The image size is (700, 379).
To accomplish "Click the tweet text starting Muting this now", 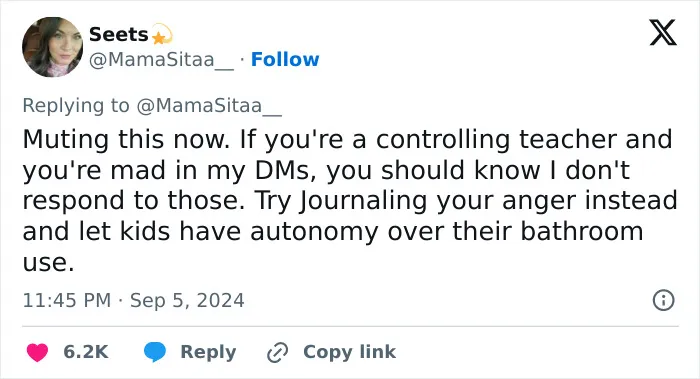I will [350, 200].
